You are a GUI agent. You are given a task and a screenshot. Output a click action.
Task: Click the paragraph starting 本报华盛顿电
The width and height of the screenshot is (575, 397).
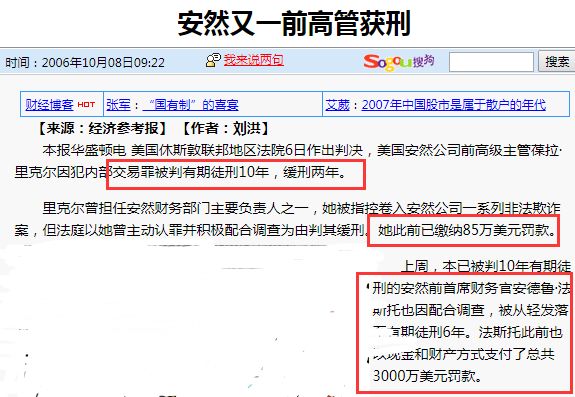coord(288,161)
